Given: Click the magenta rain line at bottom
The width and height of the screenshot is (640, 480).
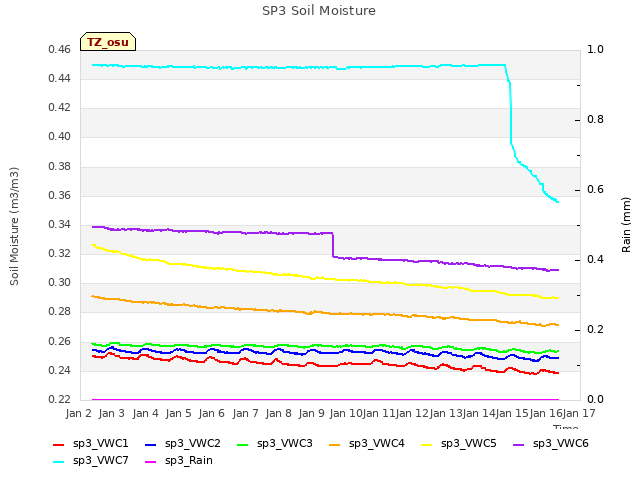Looking at the screenshot, I should [x=325, y=400].
